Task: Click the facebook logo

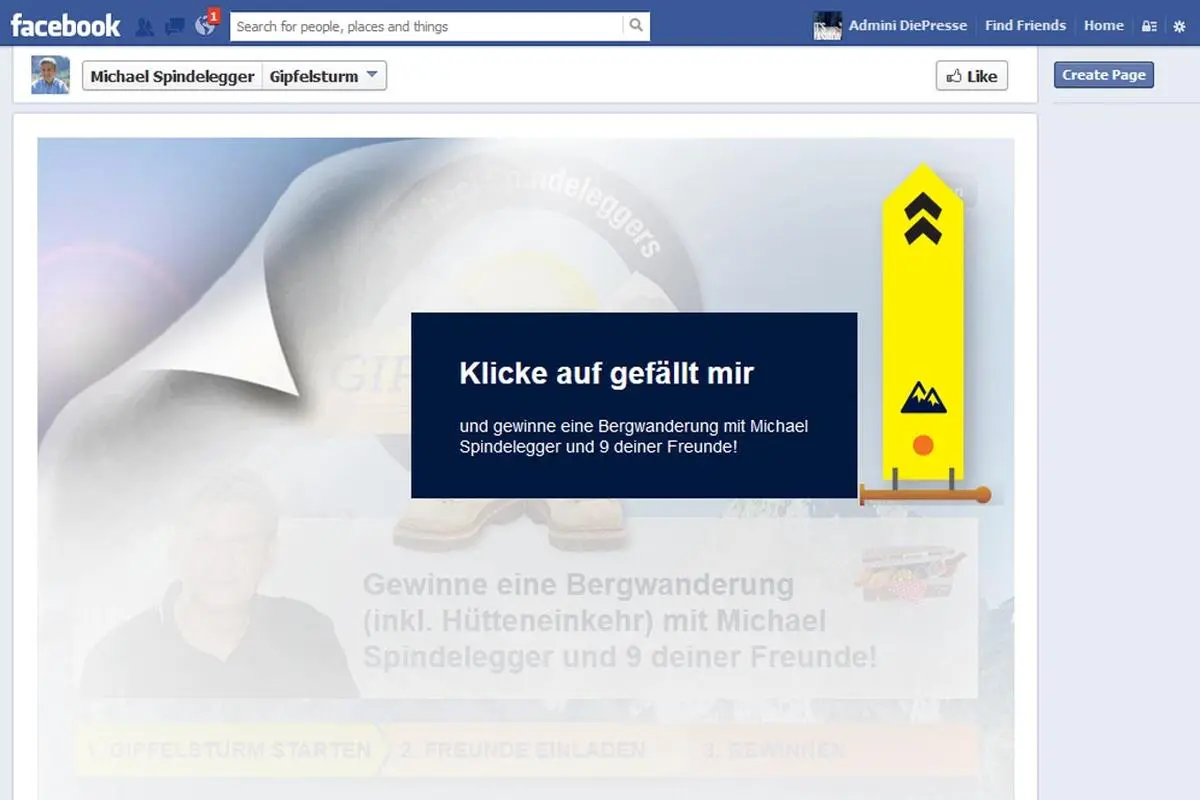Action: (x=63, y=25)
